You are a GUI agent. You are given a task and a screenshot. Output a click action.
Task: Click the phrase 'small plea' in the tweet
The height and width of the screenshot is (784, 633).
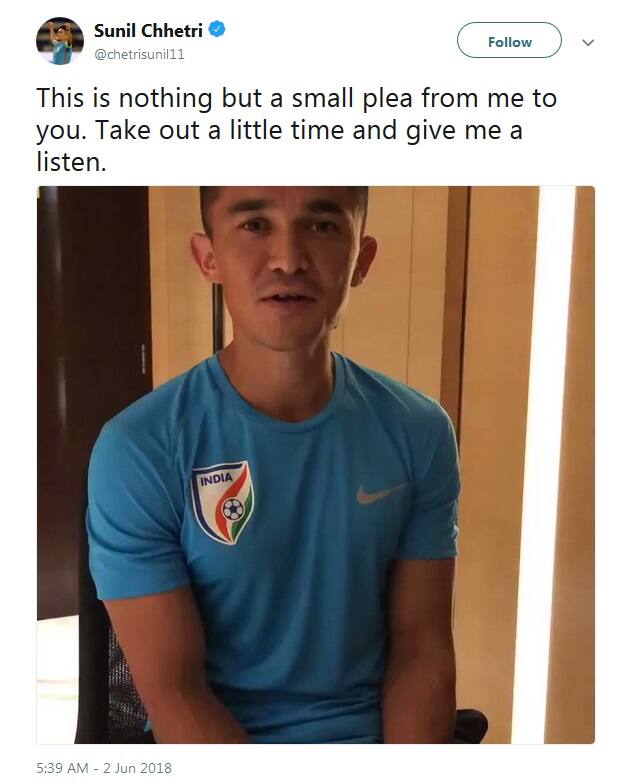coord(352,98)
